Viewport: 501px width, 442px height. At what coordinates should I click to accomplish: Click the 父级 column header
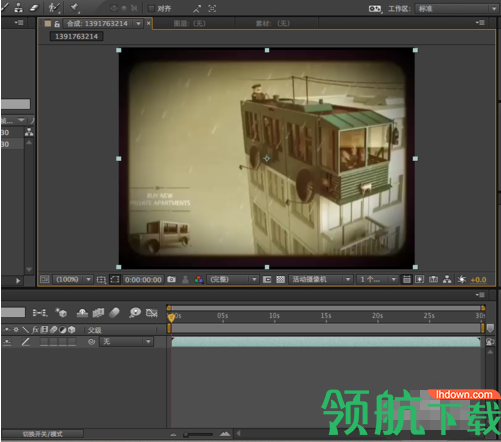tap(94, 330)
